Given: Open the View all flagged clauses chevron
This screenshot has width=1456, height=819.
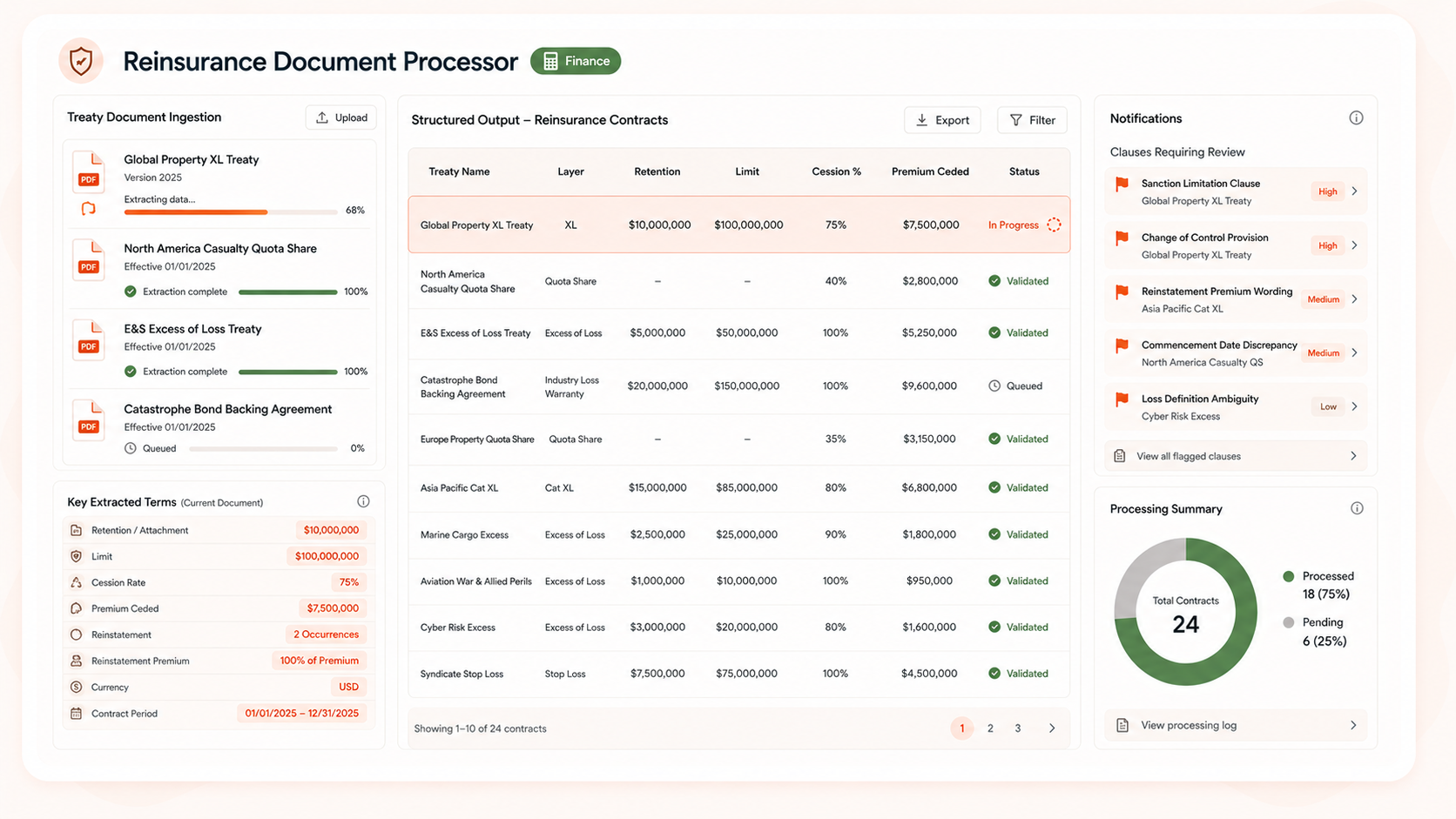Looking at the screenshot, I should tap(1353, 456).
